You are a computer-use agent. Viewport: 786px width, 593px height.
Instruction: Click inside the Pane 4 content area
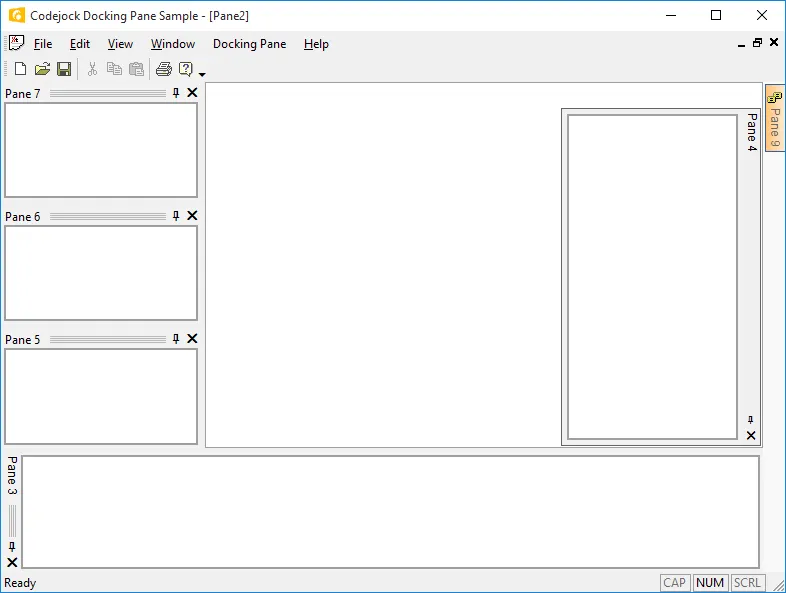point(652,277)
